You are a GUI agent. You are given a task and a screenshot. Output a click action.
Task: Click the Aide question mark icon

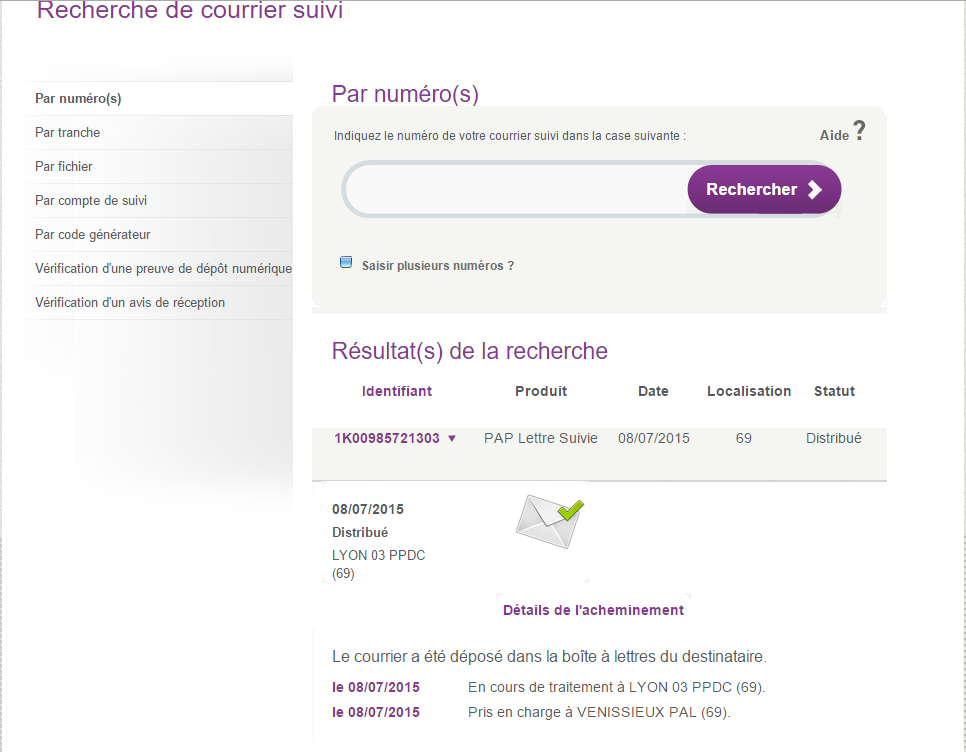(x=859, y=131)
